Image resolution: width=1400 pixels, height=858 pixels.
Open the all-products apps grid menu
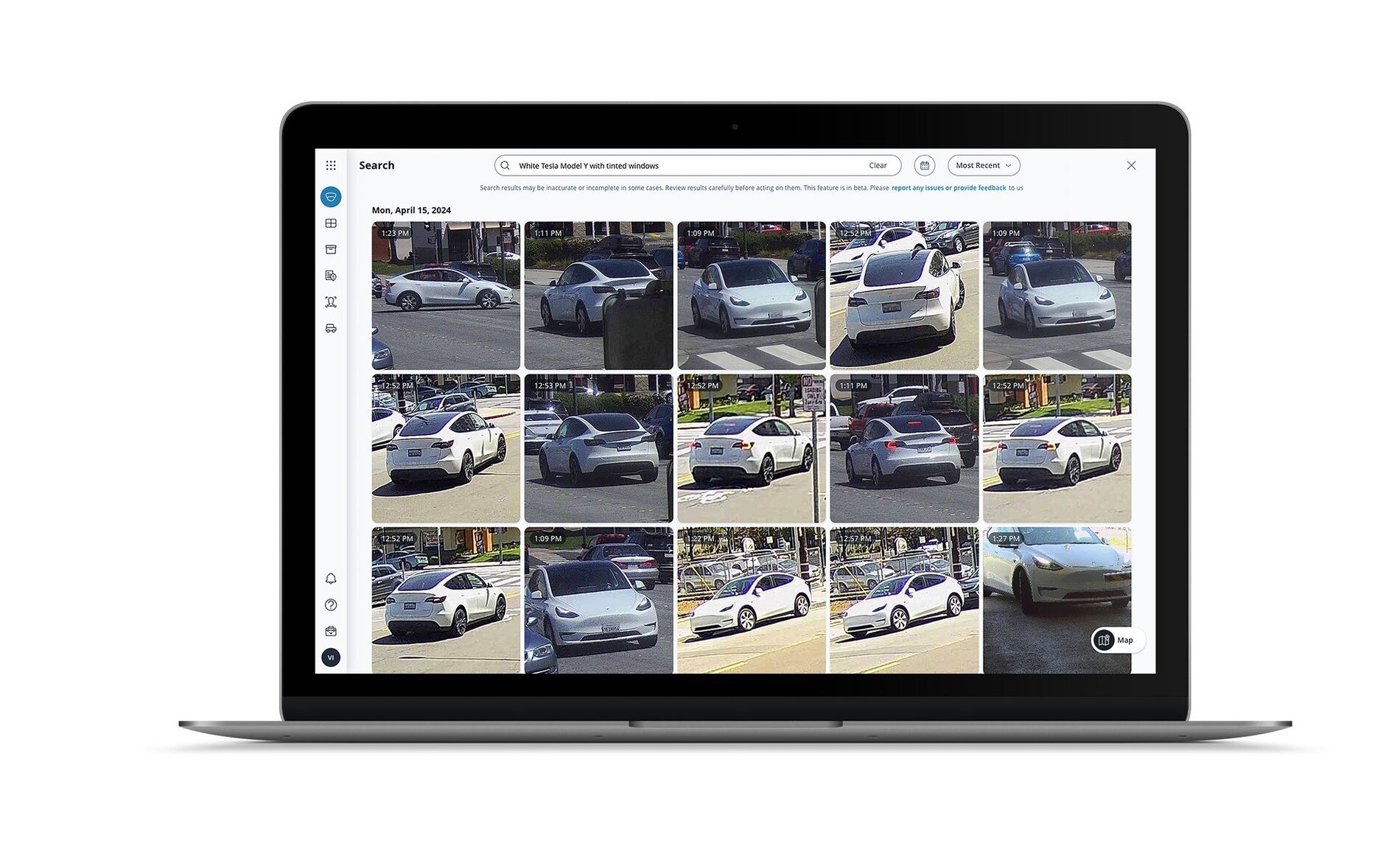coord(331,165)
